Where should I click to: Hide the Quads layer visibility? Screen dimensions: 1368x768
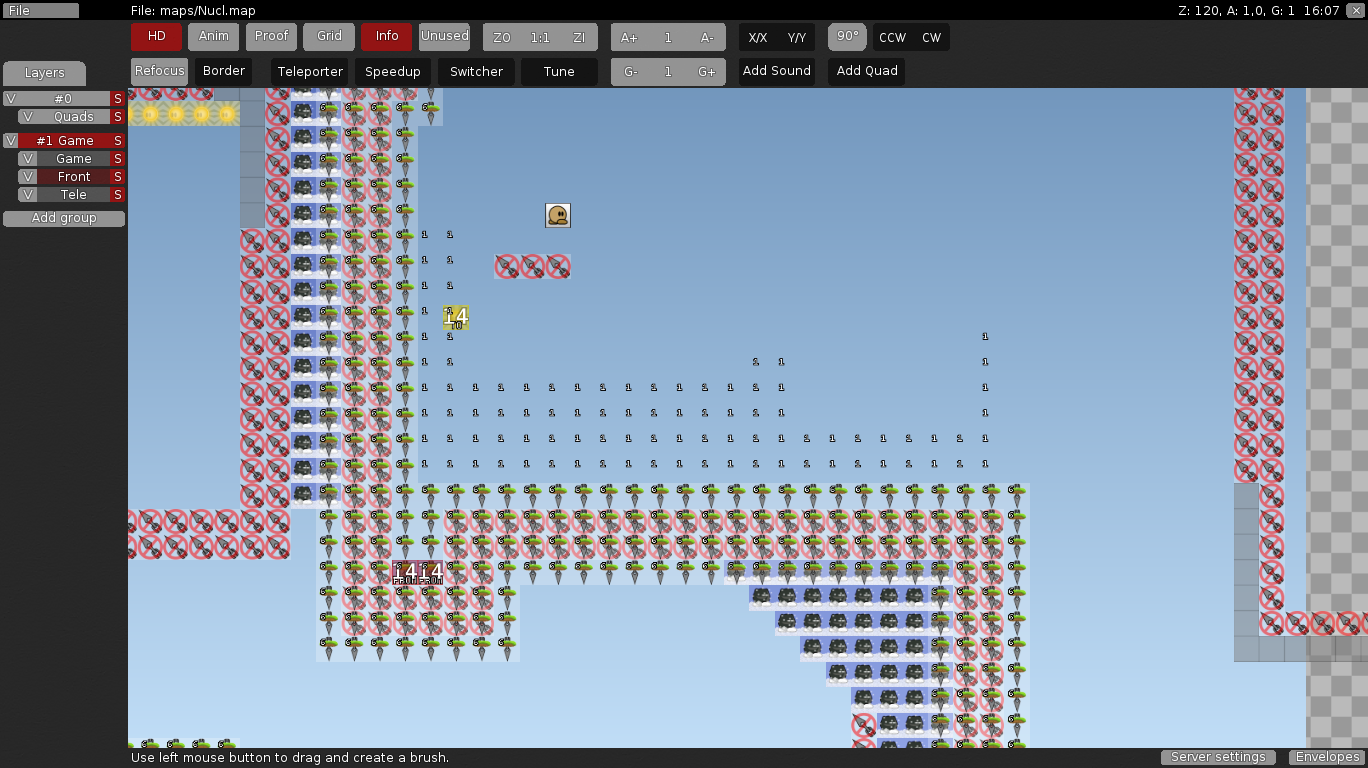pos(27,117)
